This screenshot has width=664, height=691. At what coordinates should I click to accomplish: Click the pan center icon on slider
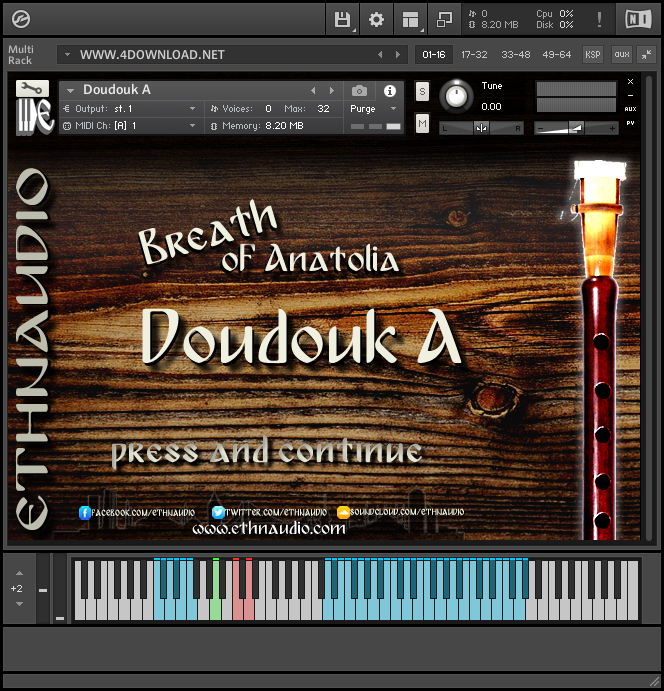pos(481,128)
